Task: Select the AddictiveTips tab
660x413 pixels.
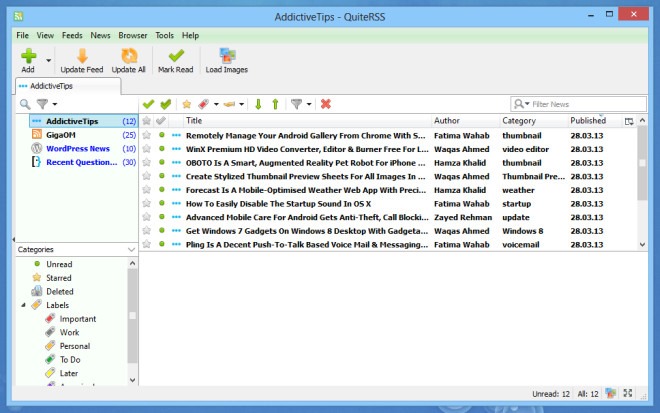Action: [68, 86]
